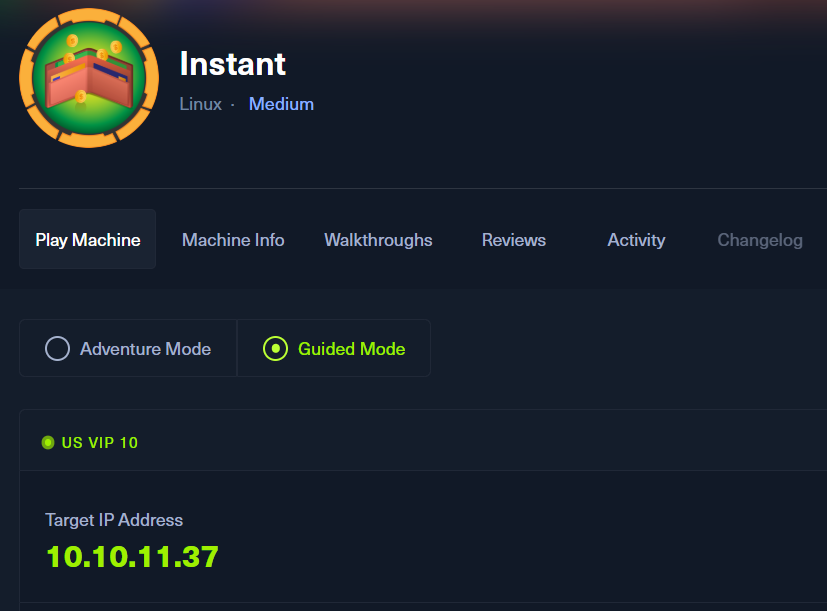
Task: Open the Walkthroughs tab
Action: pos(378,240)
